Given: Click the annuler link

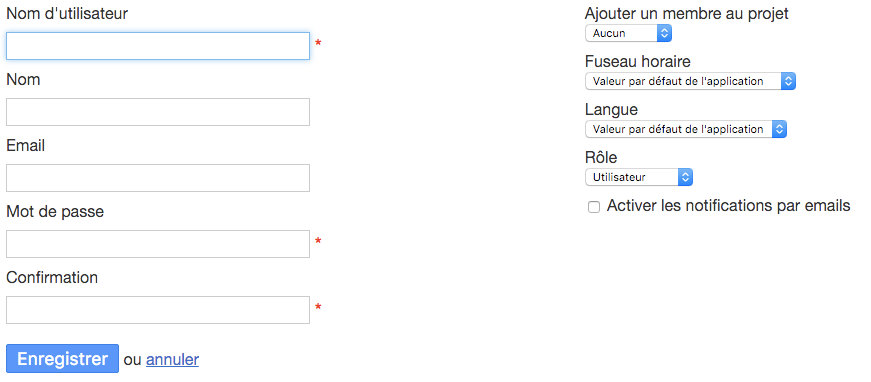Looking at the screenshot, I should [x=172, y=360].
